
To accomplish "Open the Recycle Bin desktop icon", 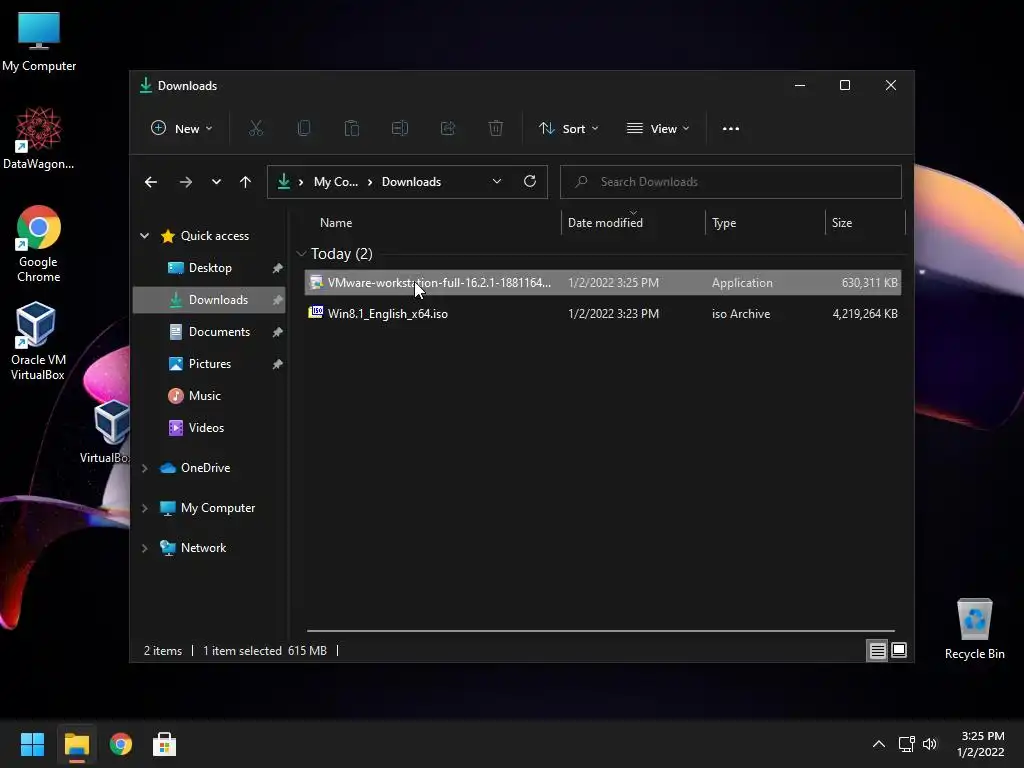I will tap(974, 629).
